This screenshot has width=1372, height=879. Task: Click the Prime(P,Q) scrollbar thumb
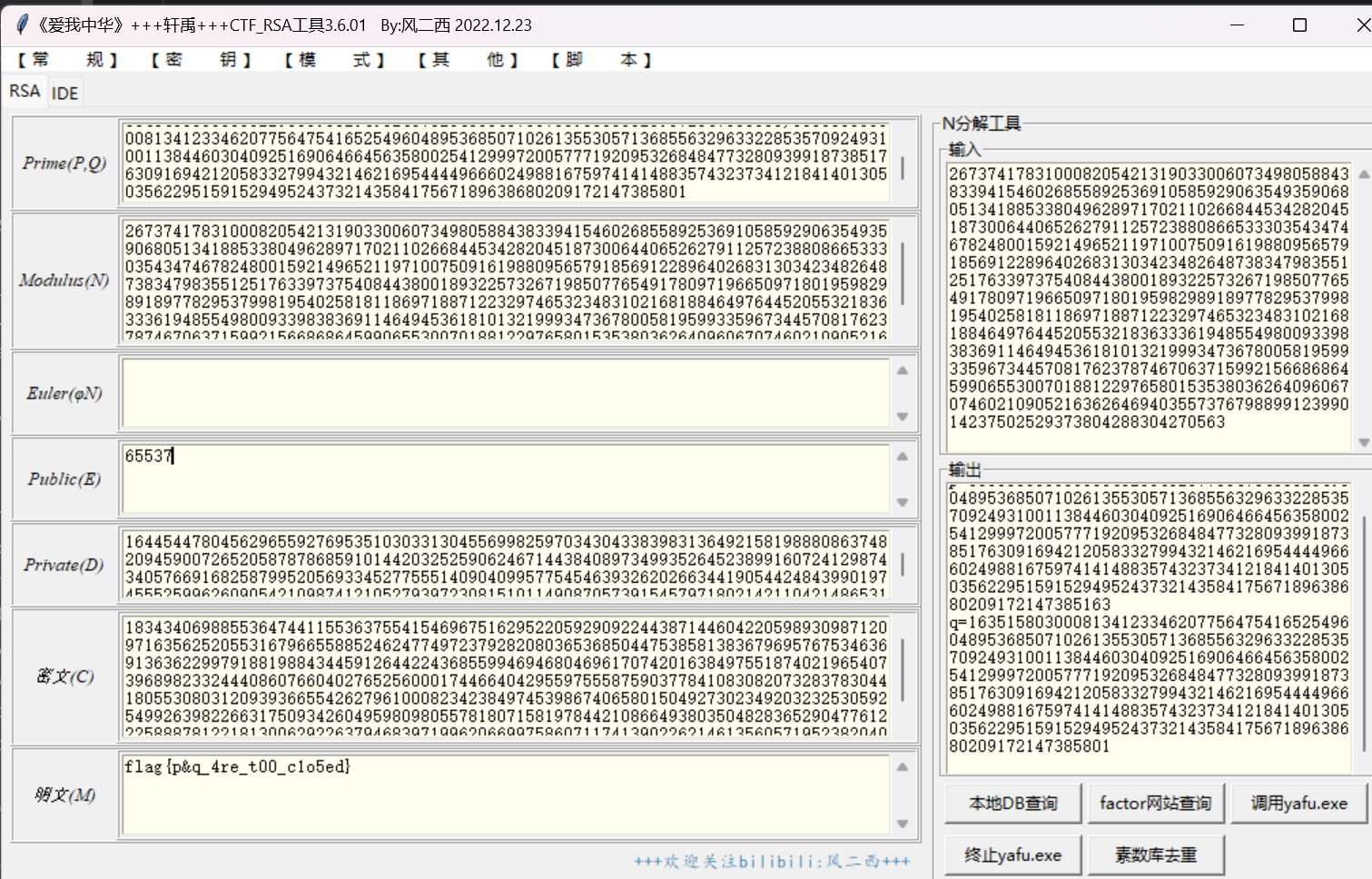click(903, 168)
